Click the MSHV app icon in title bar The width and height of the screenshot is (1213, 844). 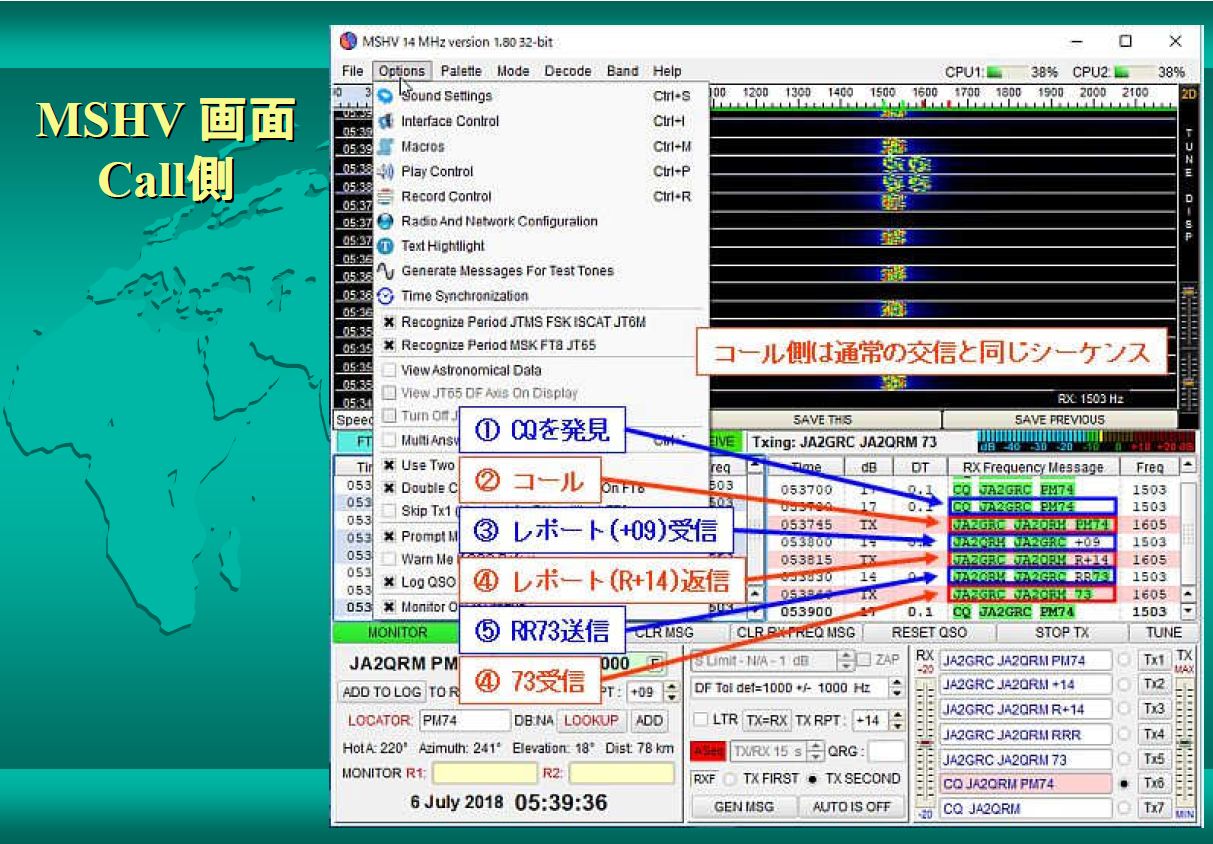348,42
